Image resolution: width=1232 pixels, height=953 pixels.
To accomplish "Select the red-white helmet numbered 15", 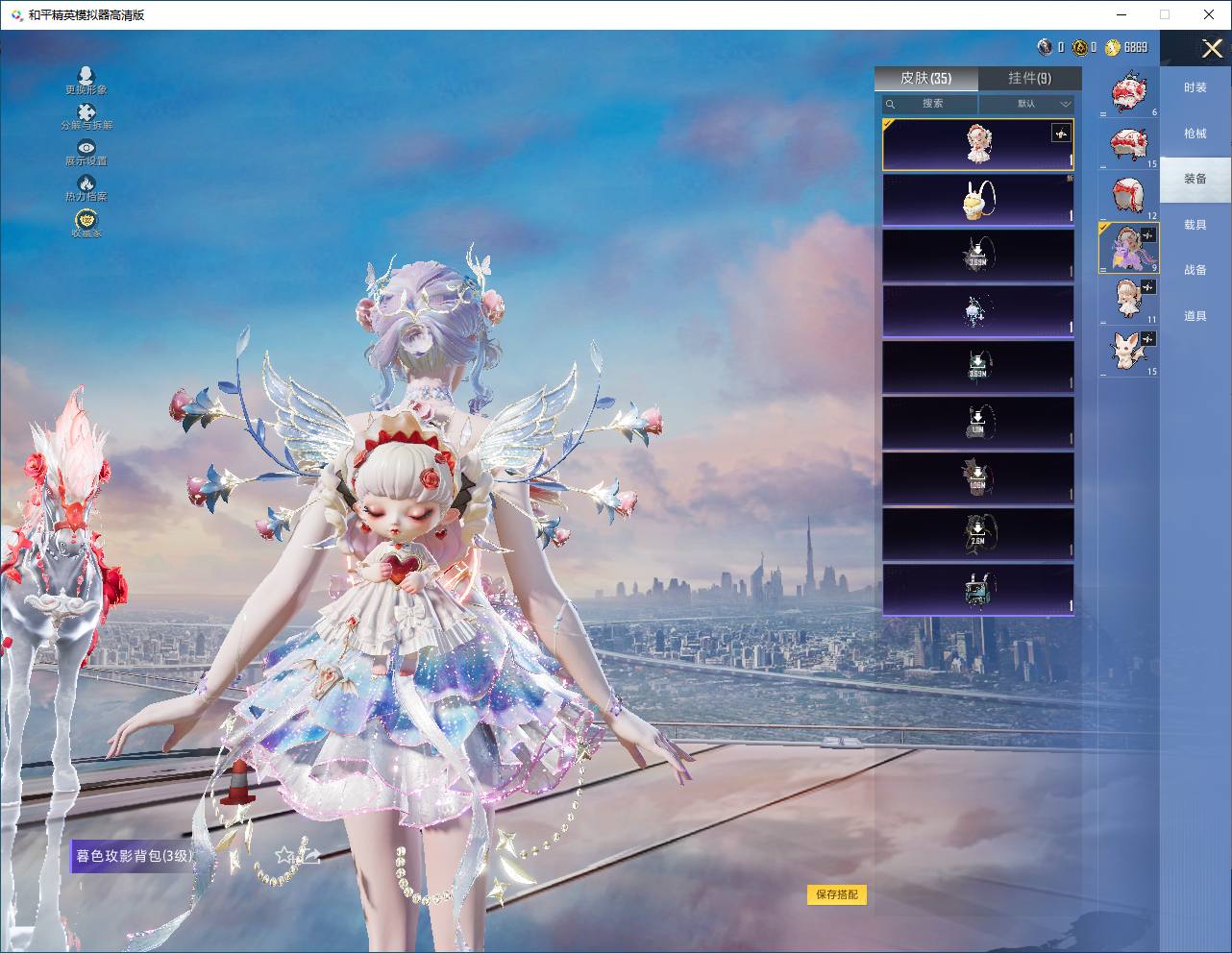I will point(1129,144).
